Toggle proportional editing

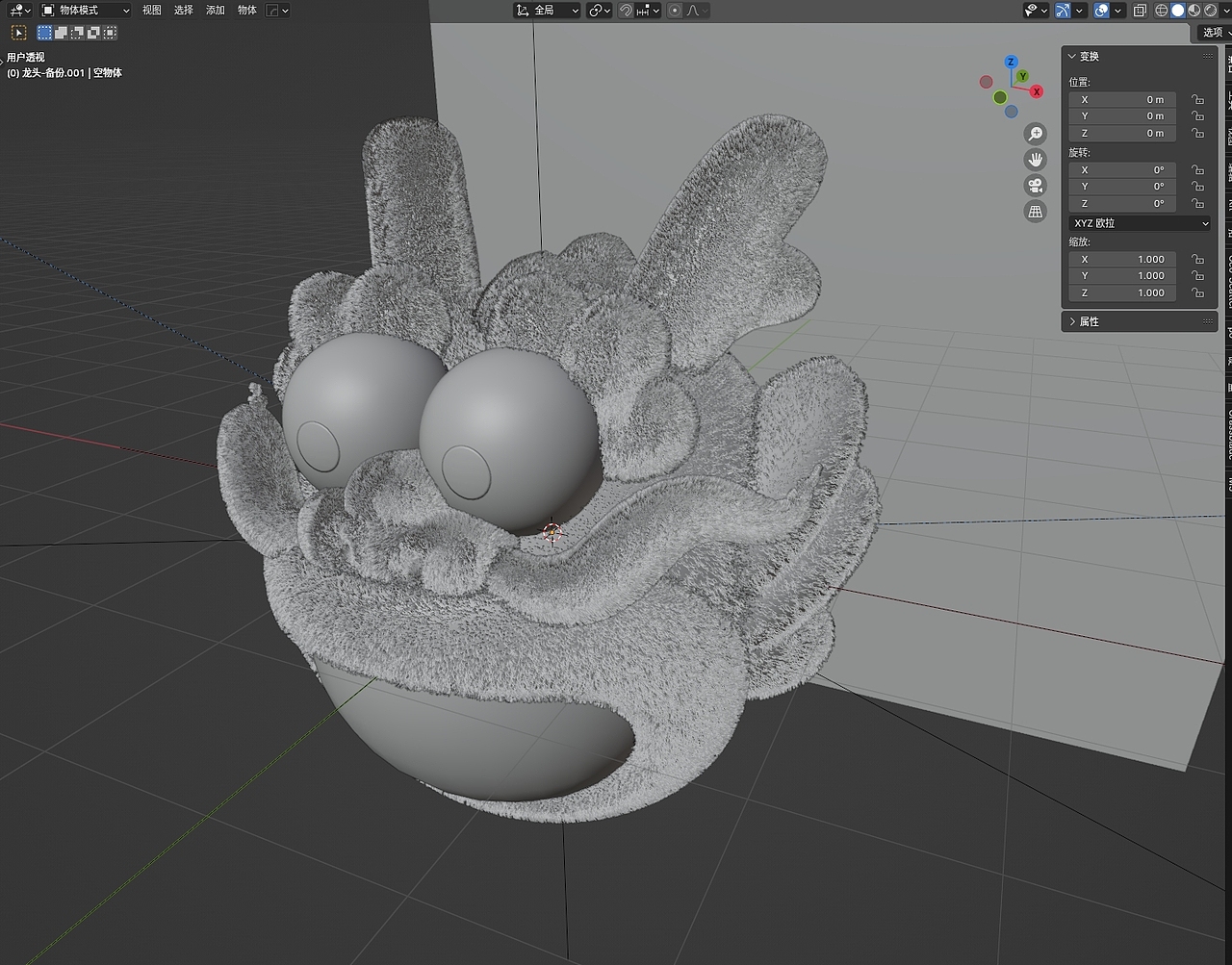point(675,10)
